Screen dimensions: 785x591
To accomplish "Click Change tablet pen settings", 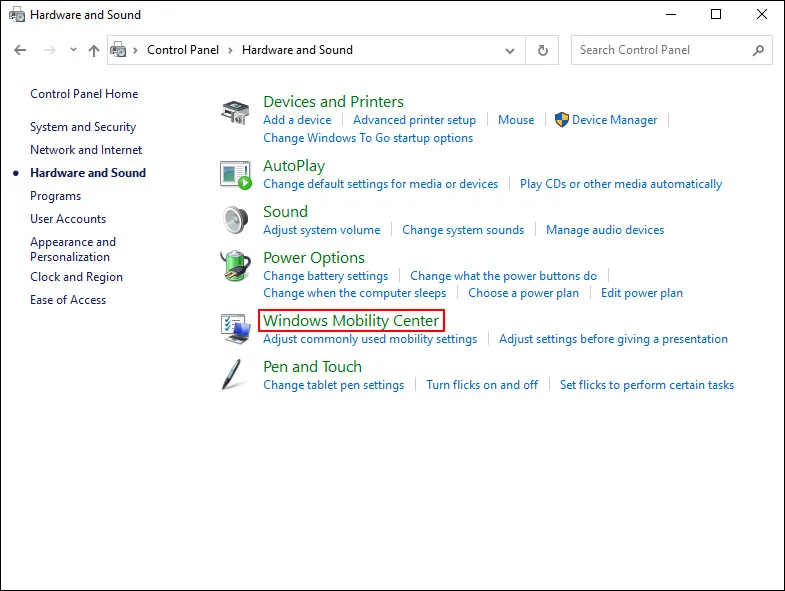I will [334, 385].
